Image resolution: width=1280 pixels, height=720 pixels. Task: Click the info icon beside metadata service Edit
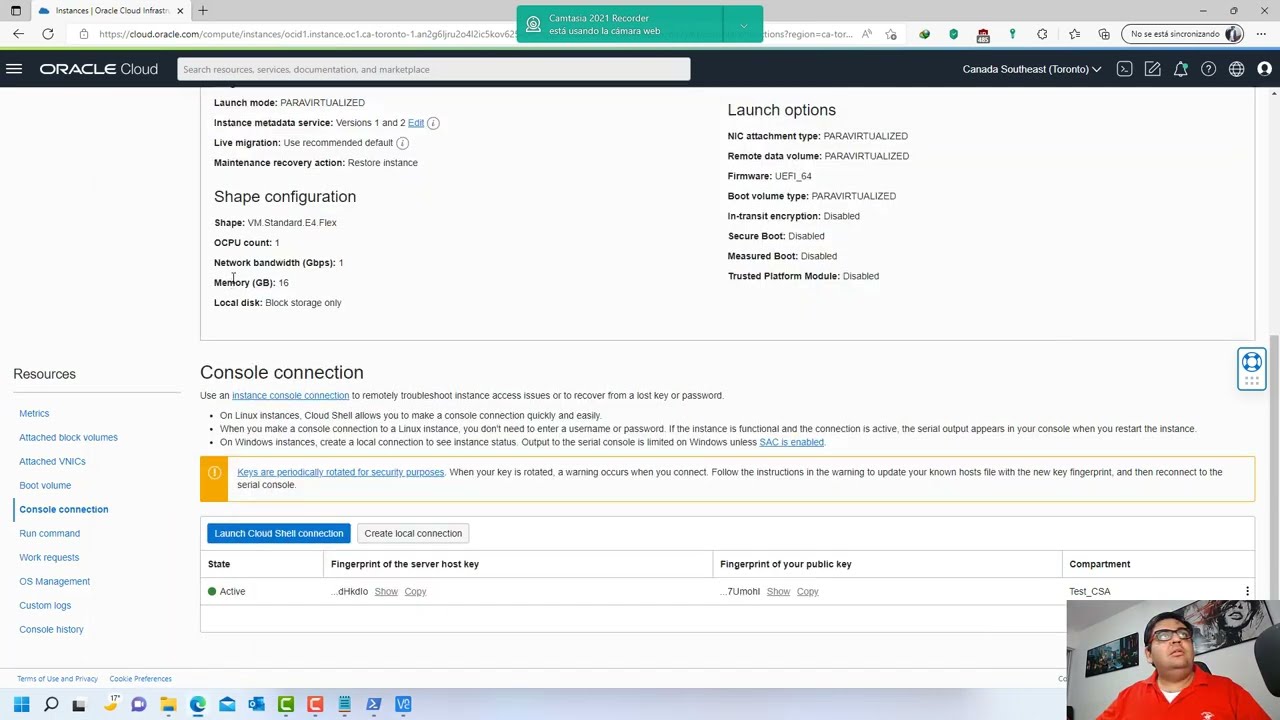(x=433, y=122)
